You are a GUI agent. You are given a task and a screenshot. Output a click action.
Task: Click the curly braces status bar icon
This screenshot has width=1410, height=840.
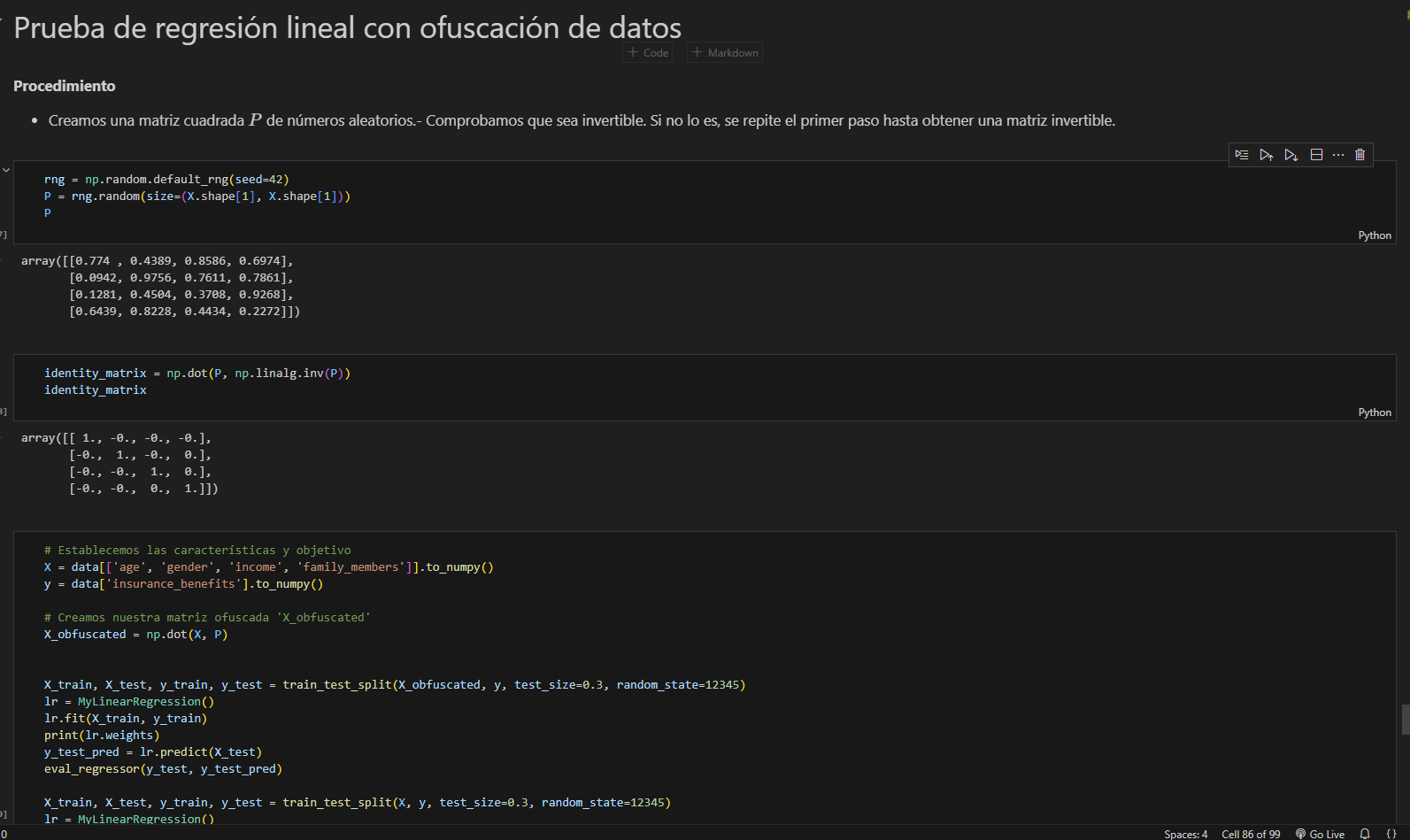coord(1391,834)
